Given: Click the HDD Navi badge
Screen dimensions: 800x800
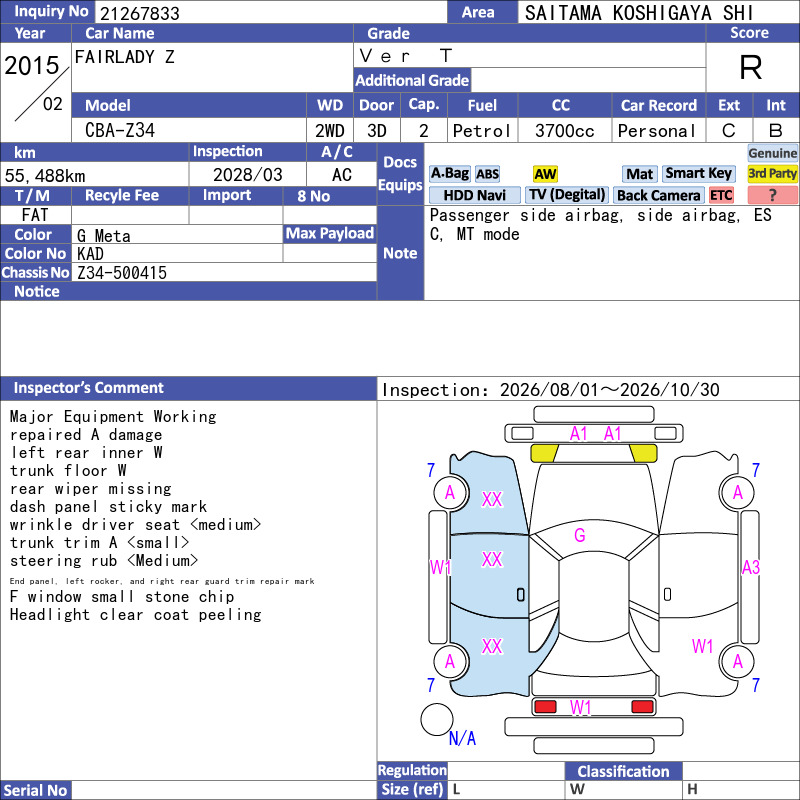Looking at the screenshot, I should [474, 195].
